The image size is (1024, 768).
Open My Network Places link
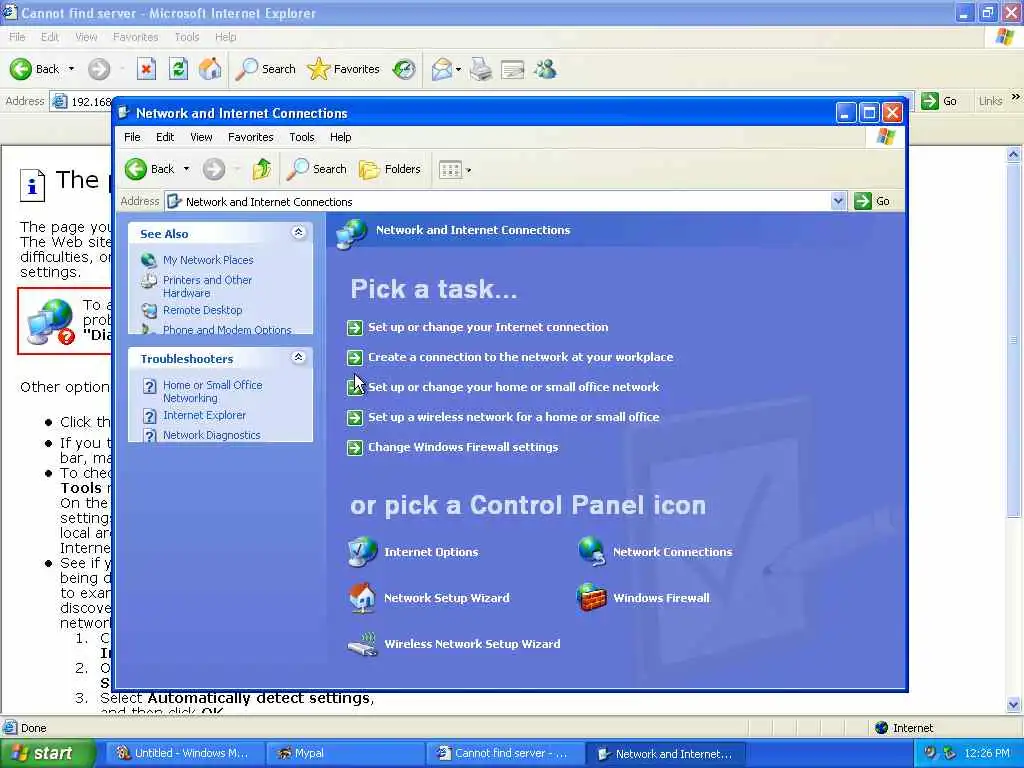[x=208, y=260]
